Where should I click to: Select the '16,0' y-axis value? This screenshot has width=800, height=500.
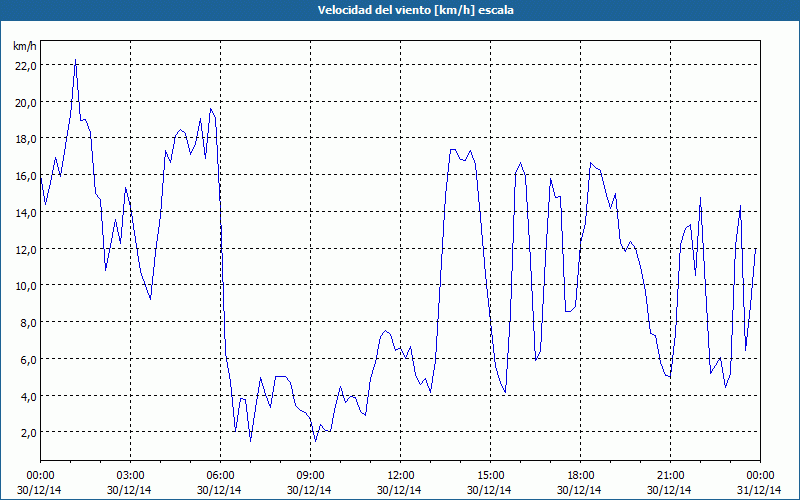(26, 176)
